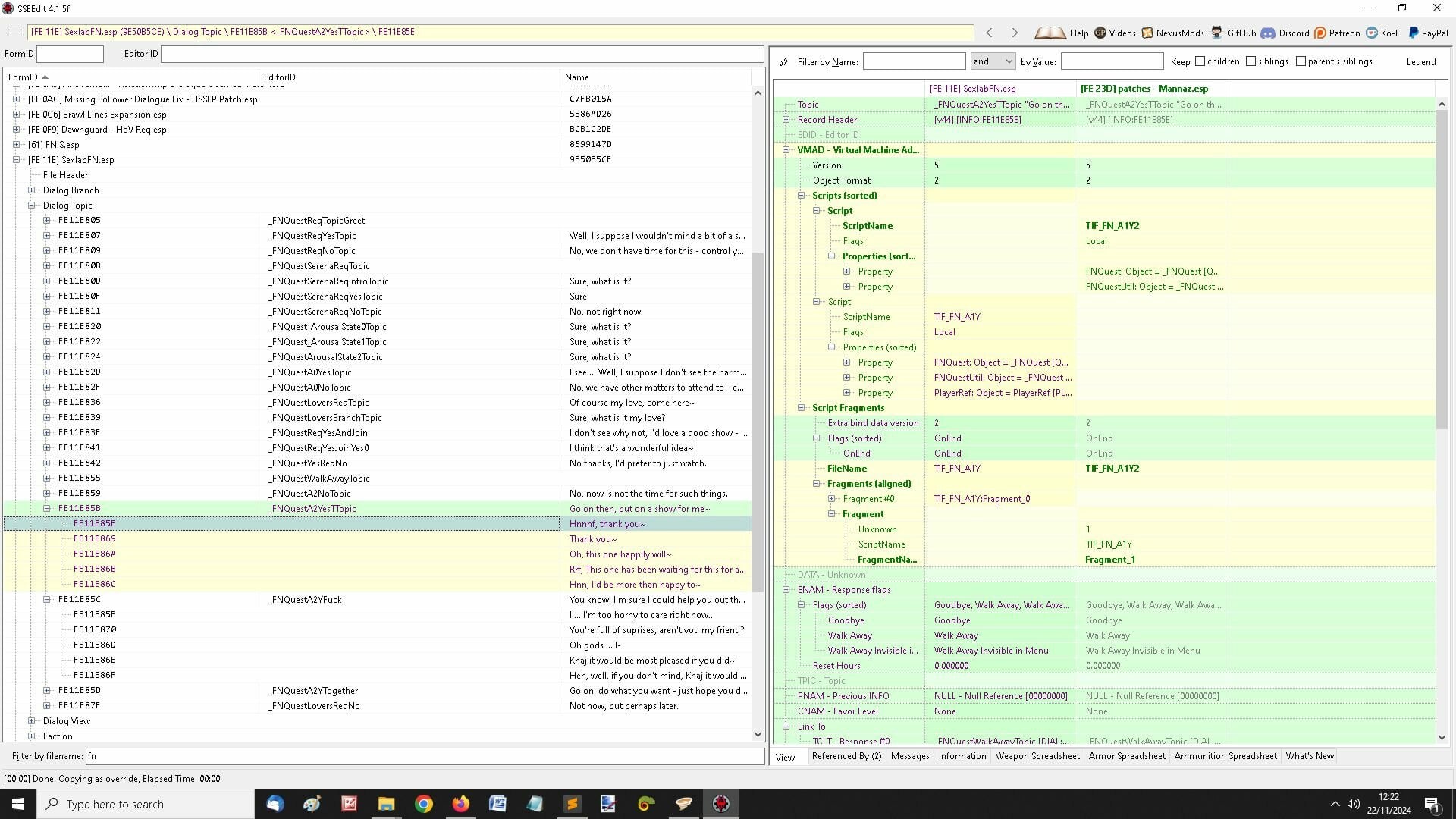1456x819 pixels.
Task: Click the pin filter icon
Action: tap(783, 61)
